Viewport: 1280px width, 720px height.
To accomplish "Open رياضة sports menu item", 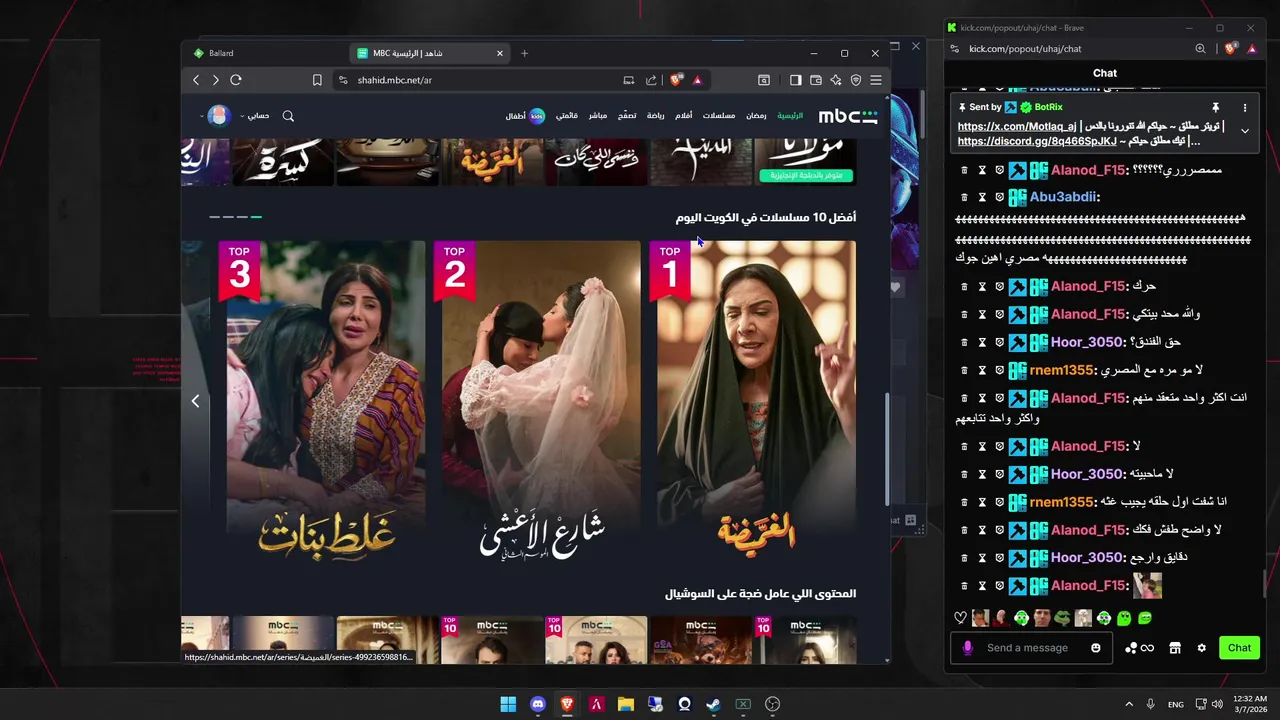I will pyautogui.click(x=655, y=116).
